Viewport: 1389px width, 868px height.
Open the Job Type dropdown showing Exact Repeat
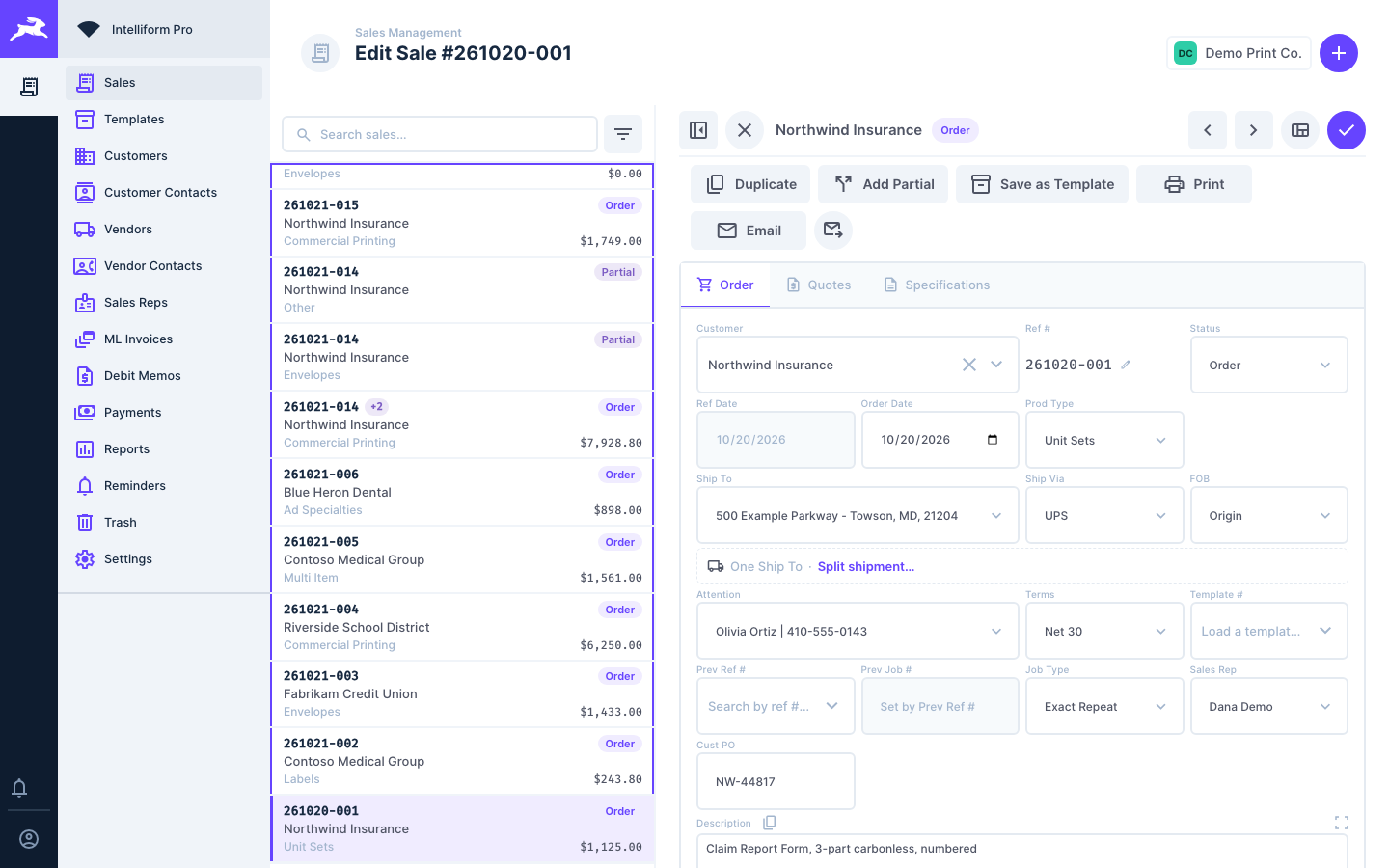tap(1104, 706)
